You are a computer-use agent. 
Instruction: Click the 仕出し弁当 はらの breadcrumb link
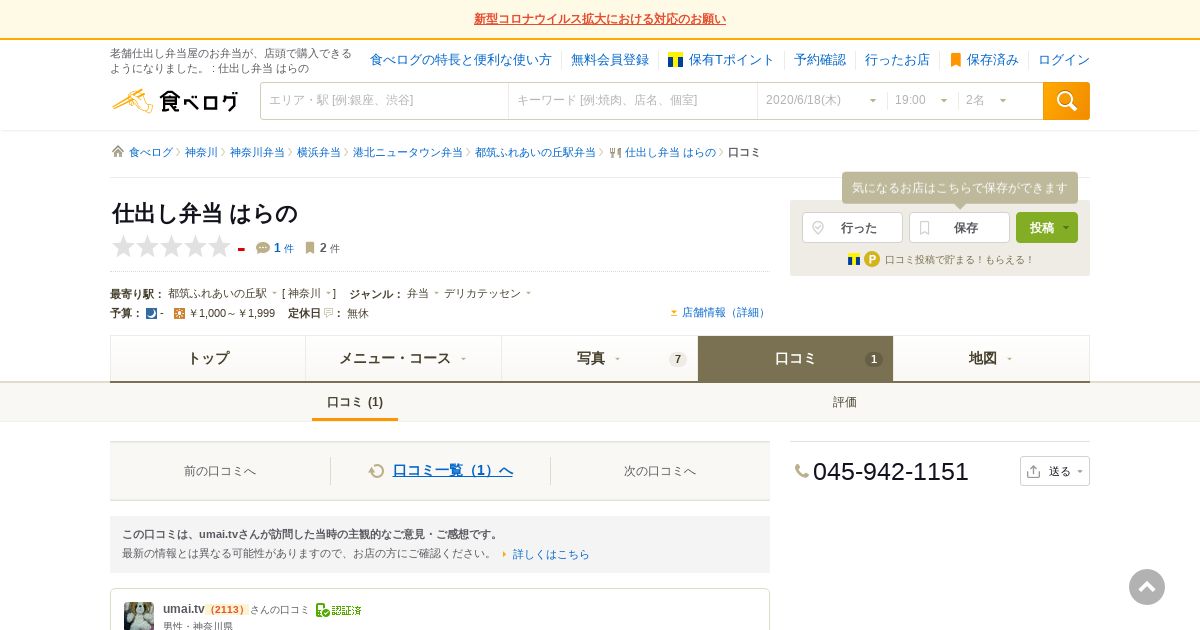point(670,153)
